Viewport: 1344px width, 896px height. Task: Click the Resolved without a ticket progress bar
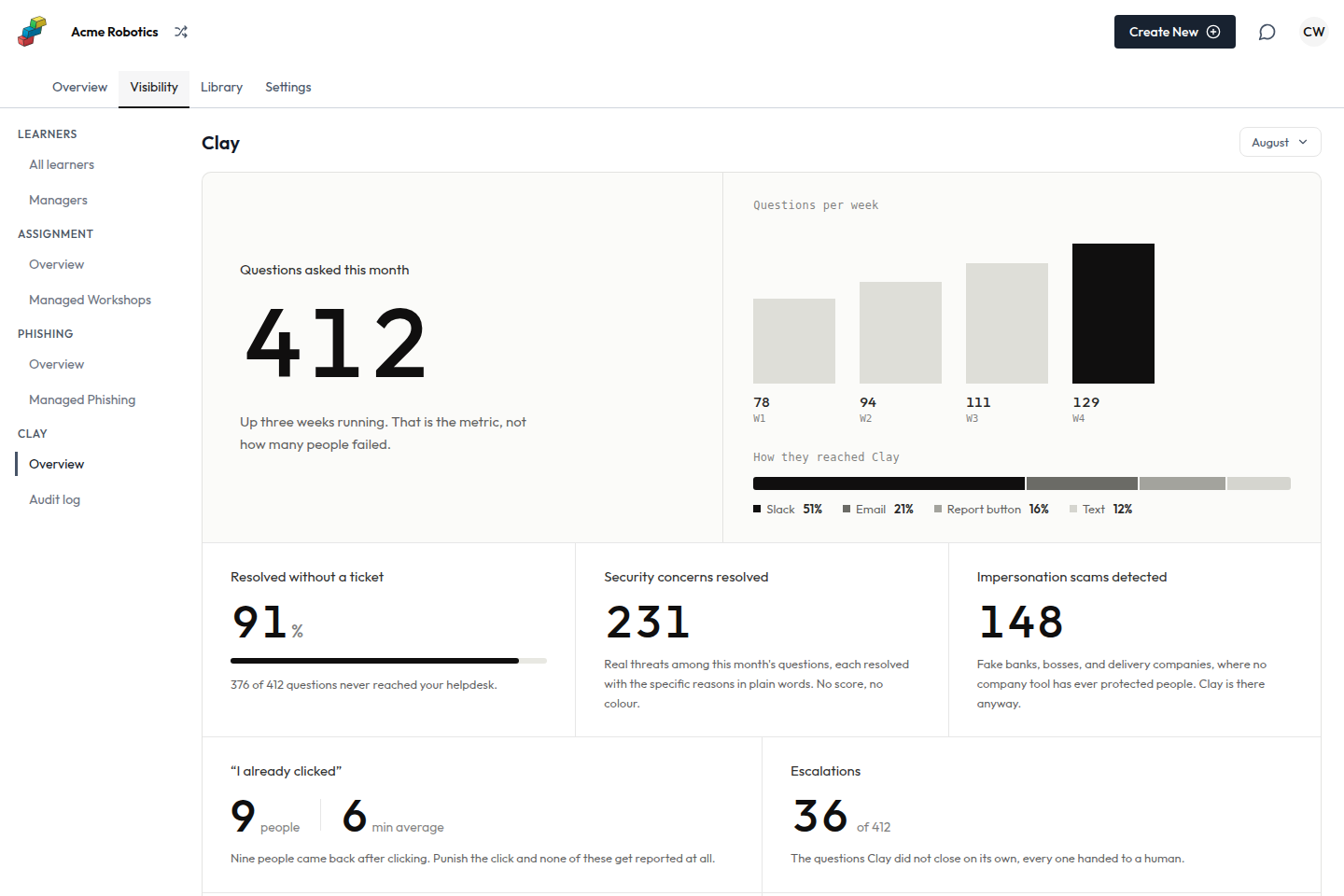click(388, 661)
